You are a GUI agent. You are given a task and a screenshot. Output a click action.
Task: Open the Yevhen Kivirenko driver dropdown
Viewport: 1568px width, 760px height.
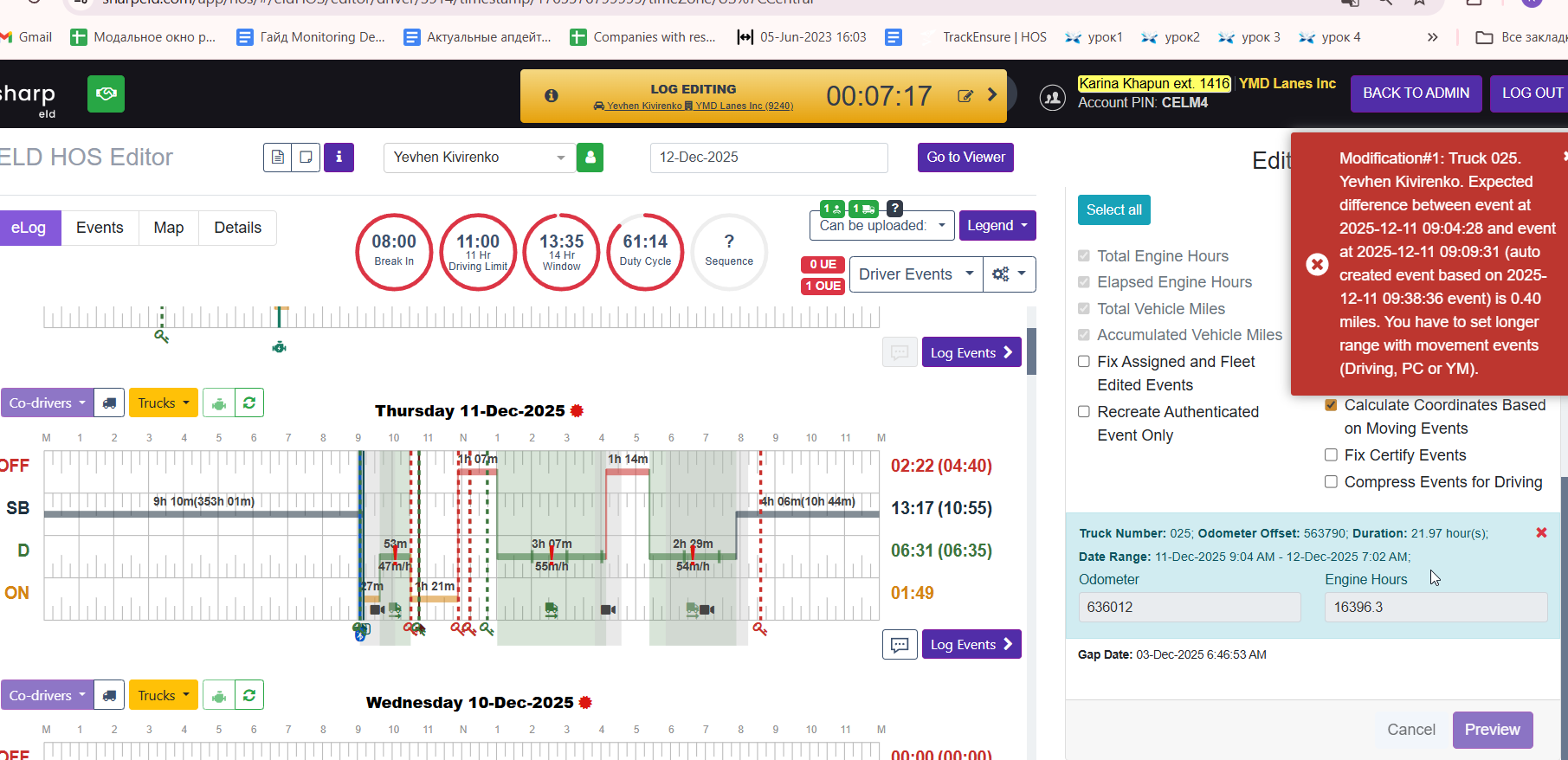[x=480, y=158]
